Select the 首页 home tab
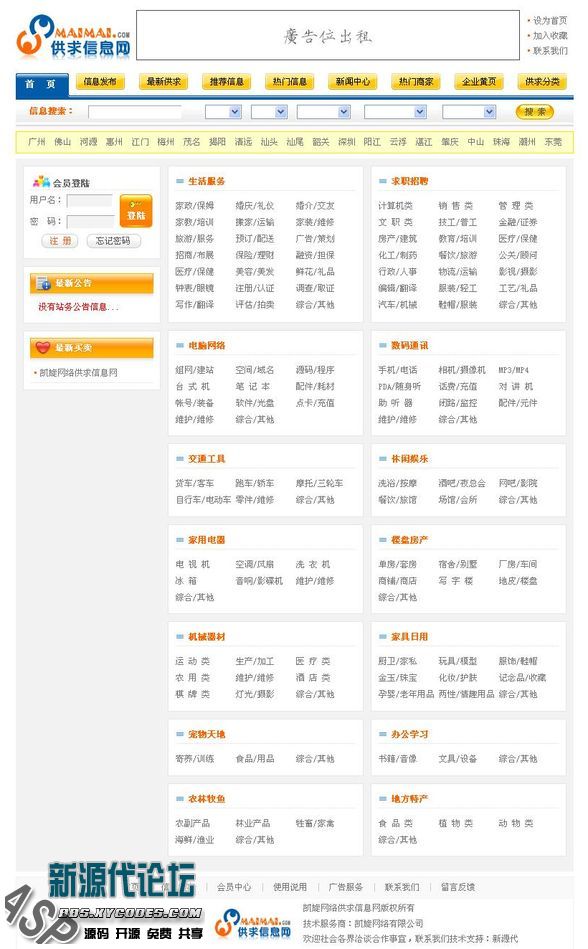588x949 pixels. 42,85
